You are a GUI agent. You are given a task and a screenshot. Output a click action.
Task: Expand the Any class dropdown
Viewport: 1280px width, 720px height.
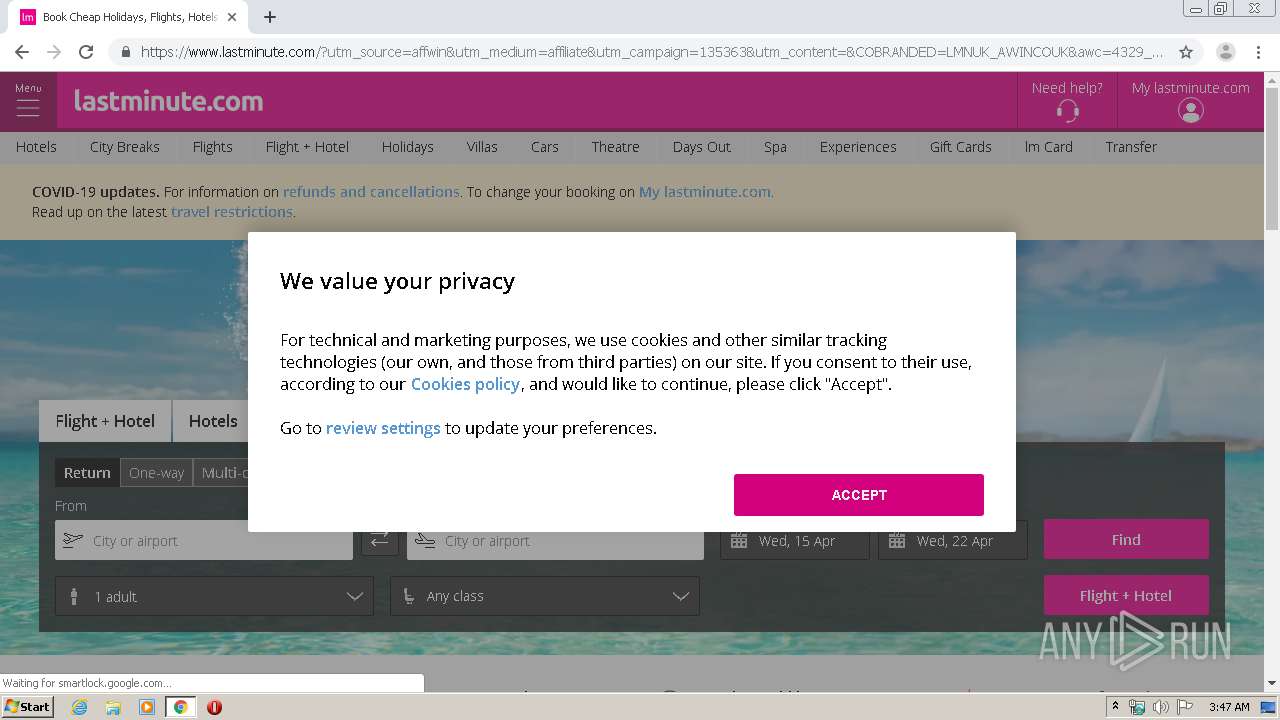545,596
